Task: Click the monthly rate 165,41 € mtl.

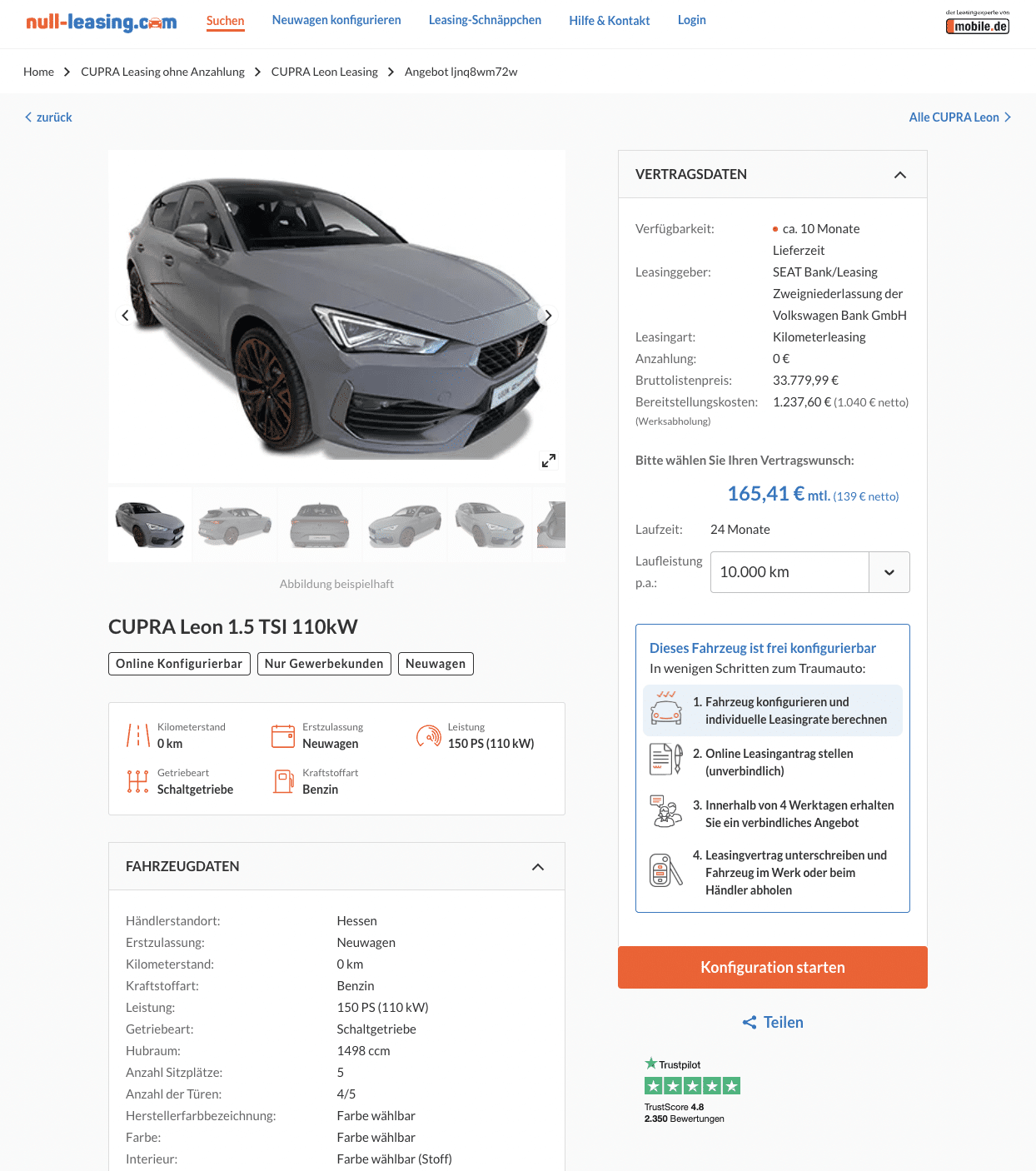Action: pyautogui.click(x=813, y=494)
